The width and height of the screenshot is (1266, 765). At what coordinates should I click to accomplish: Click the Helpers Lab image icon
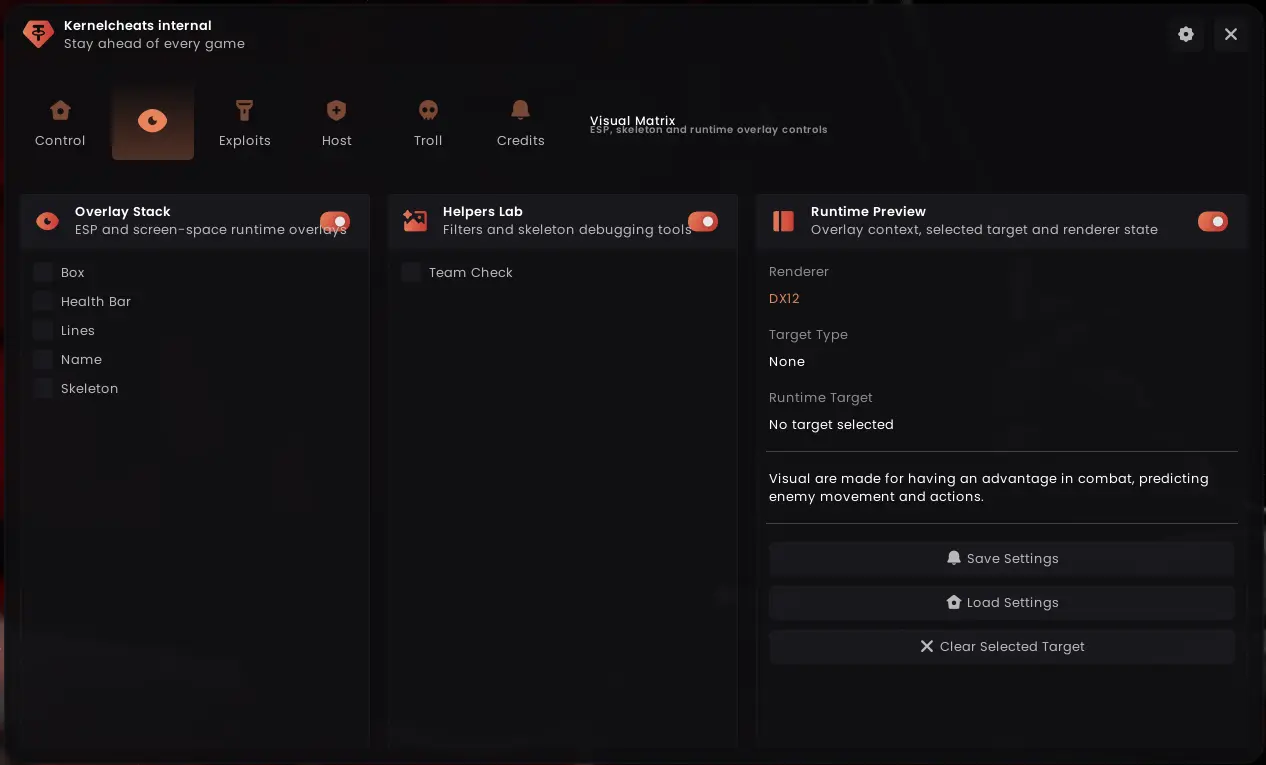415,221
